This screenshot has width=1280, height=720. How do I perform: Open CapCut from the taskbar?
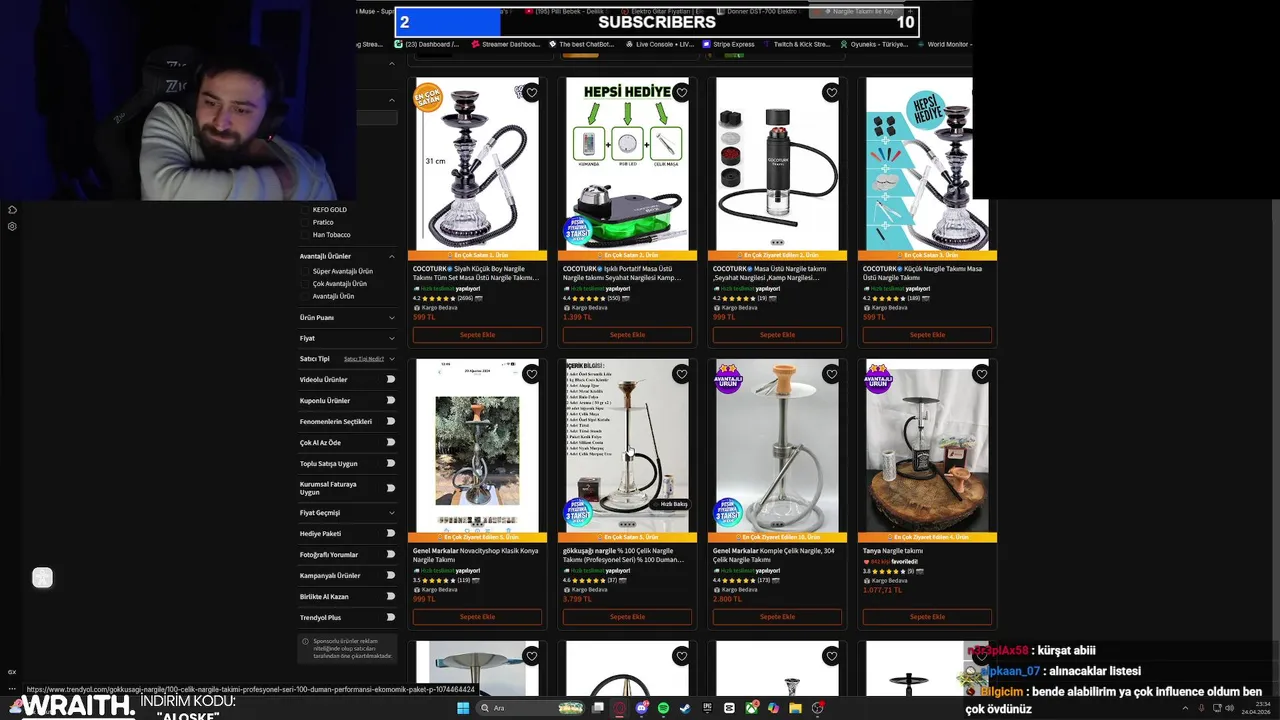[x=729, y=708]
